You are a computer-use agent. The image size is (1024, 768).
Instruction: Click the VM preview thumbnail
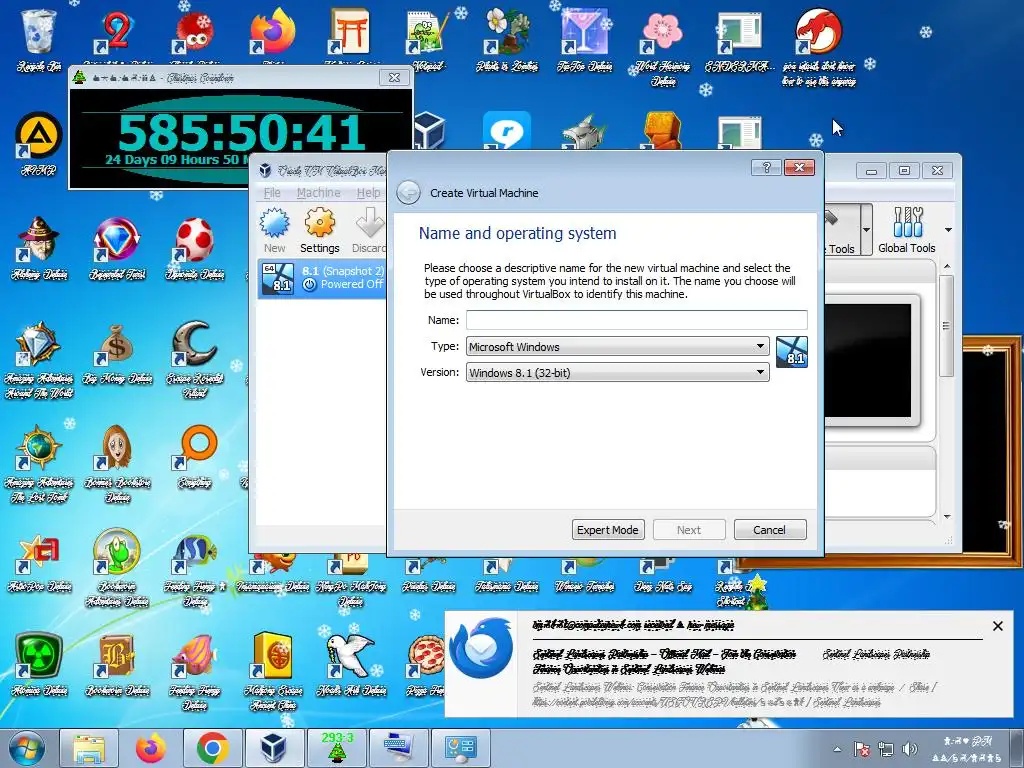[868, 360]
